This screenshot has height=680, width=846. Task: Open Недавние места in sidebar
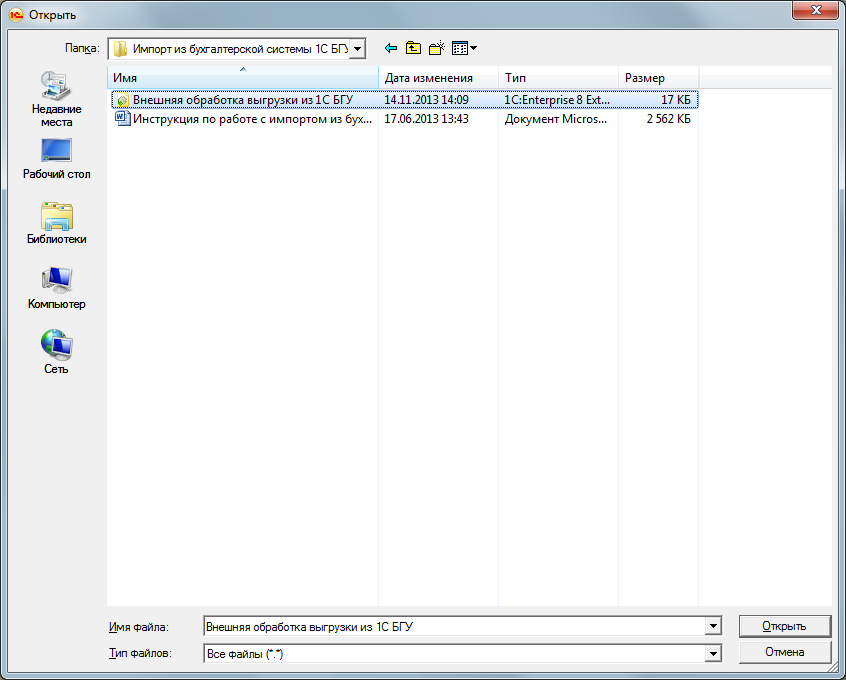point(56,100)
